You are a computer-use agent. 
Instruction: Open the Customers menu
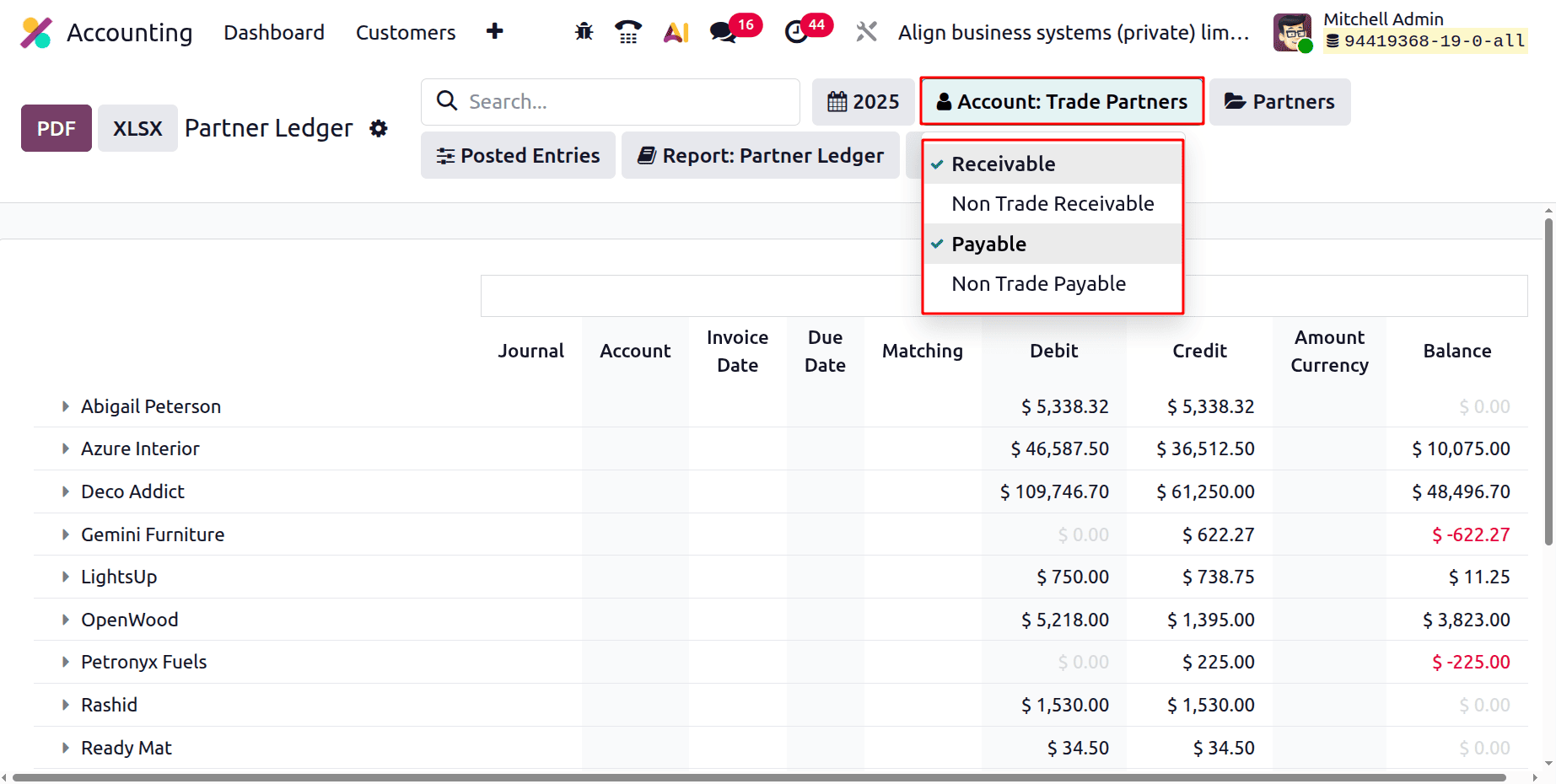pyautogui.click(x=406, y=32)
